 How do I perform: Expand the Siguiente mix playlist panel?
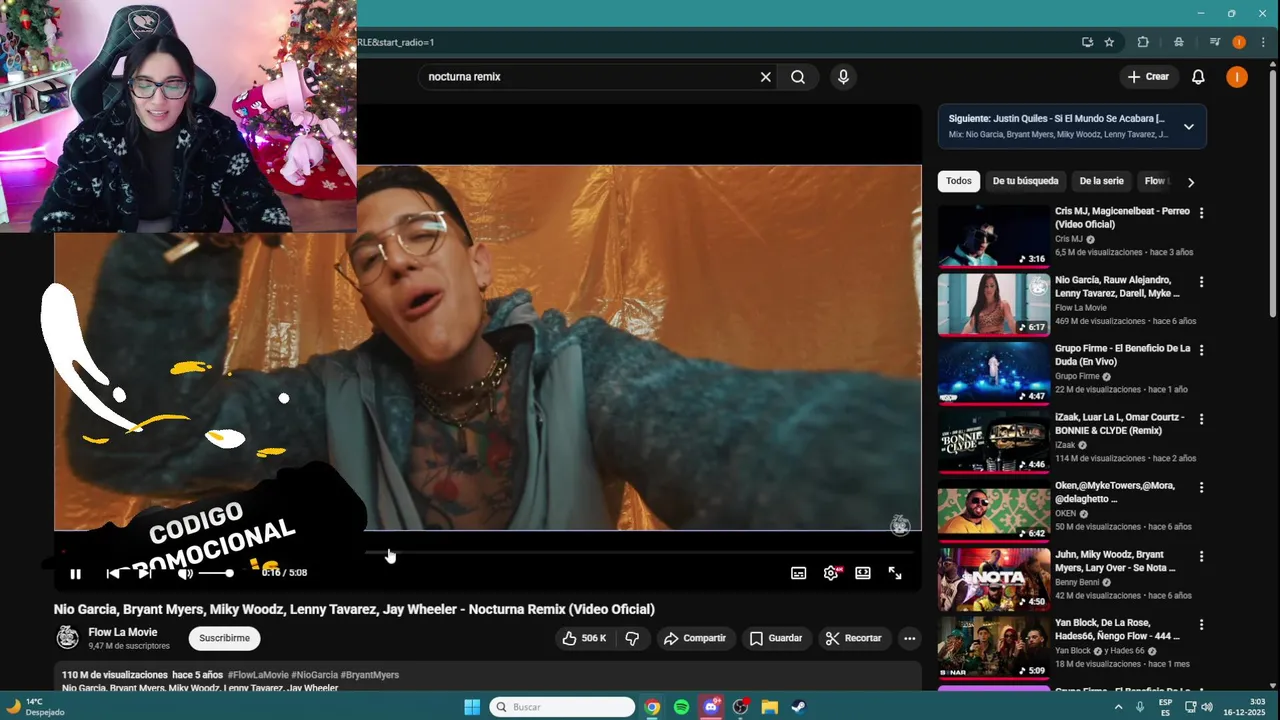pos(1188,127)
